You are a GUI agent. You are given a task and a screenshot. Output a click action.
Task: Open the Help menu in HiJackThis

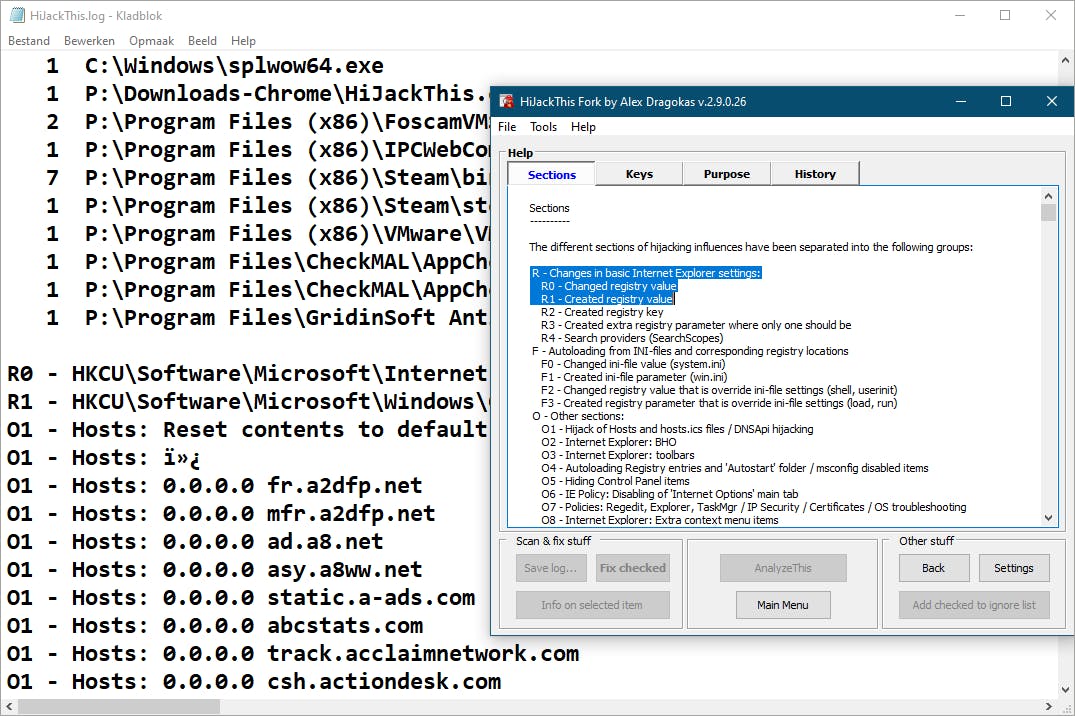[x=583, y=127]
